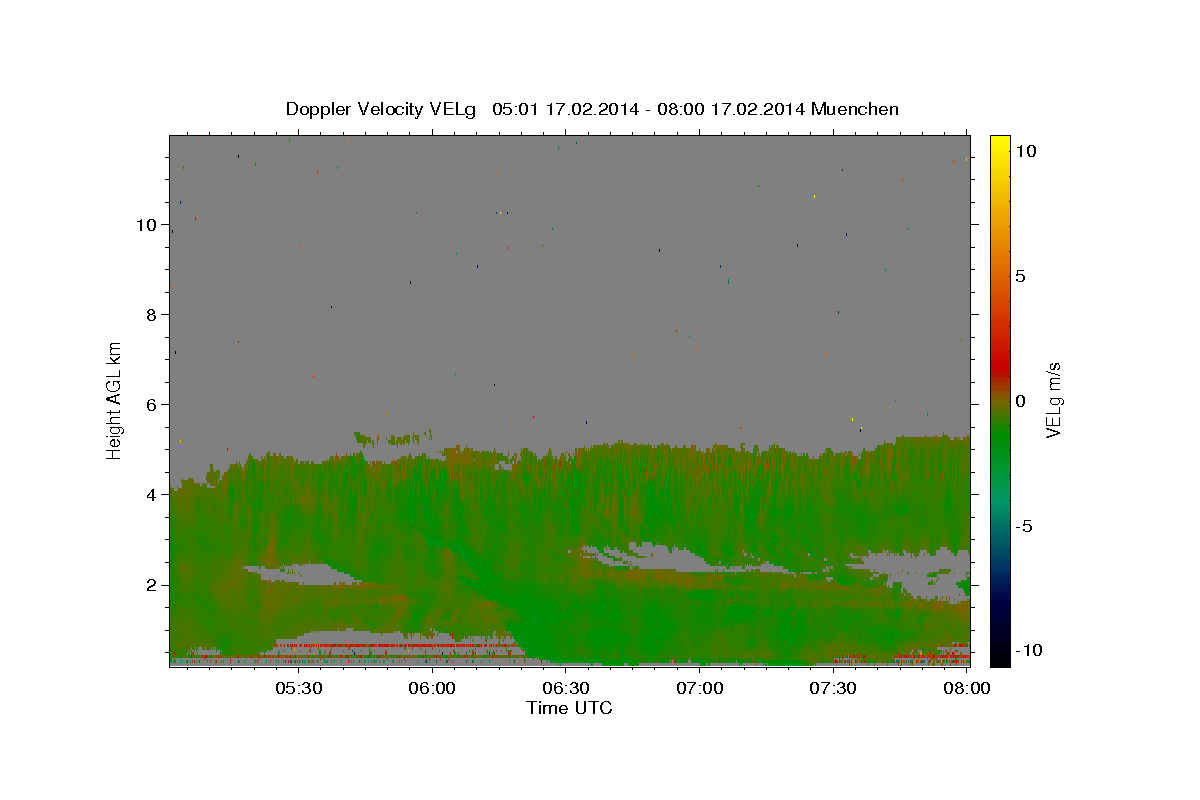Click the colorbar tick label '-5'
This screenshot has height=800, width=1200.
(1023, 527)
